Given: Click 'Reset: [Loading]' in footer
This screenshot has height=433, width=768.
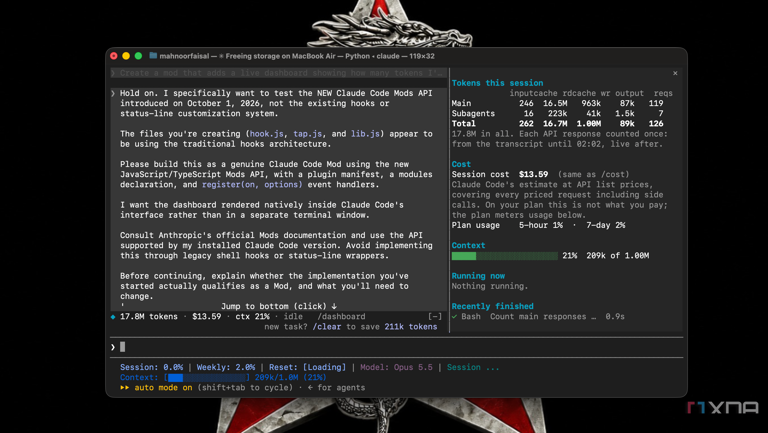Looking at the screenshot, I should (308, 367).
